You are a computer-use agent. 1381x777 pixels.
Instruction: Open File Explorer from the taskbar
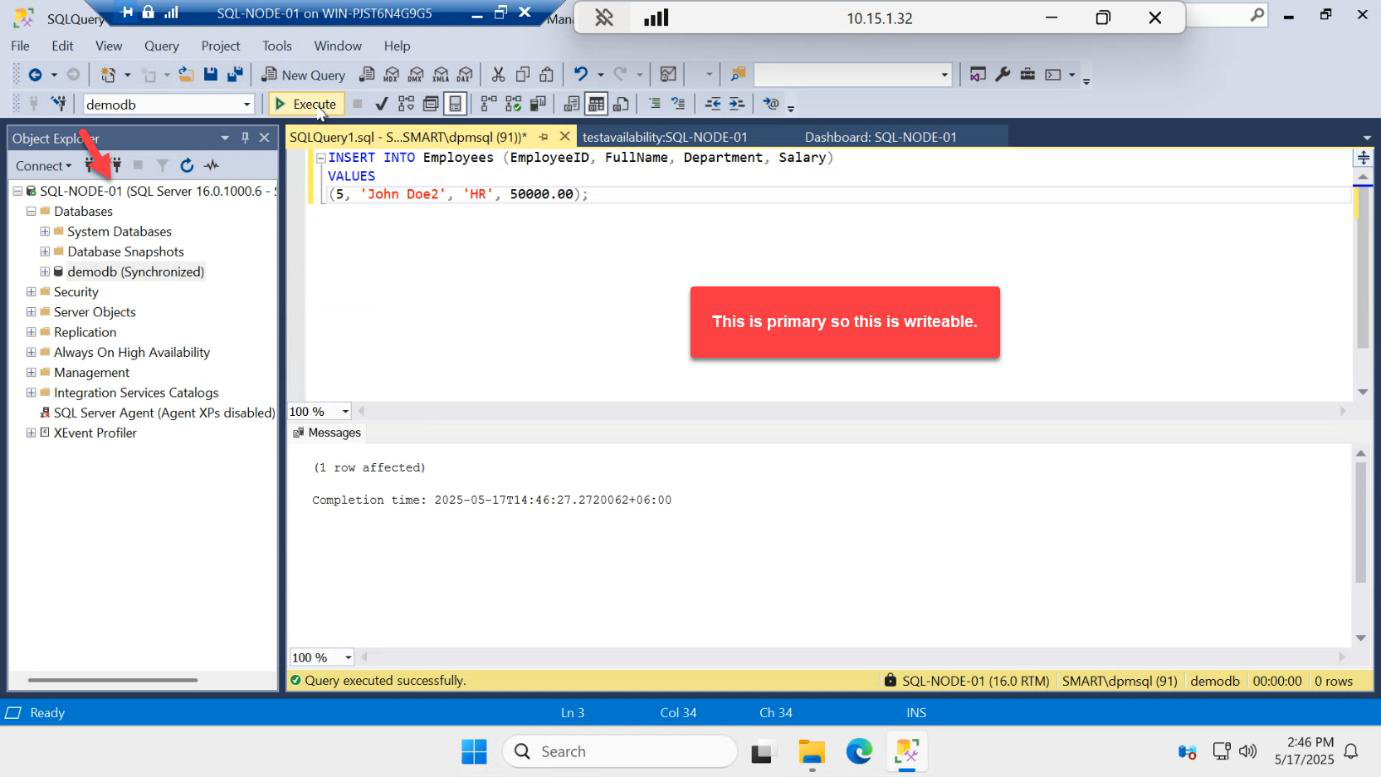pos(811,751)
